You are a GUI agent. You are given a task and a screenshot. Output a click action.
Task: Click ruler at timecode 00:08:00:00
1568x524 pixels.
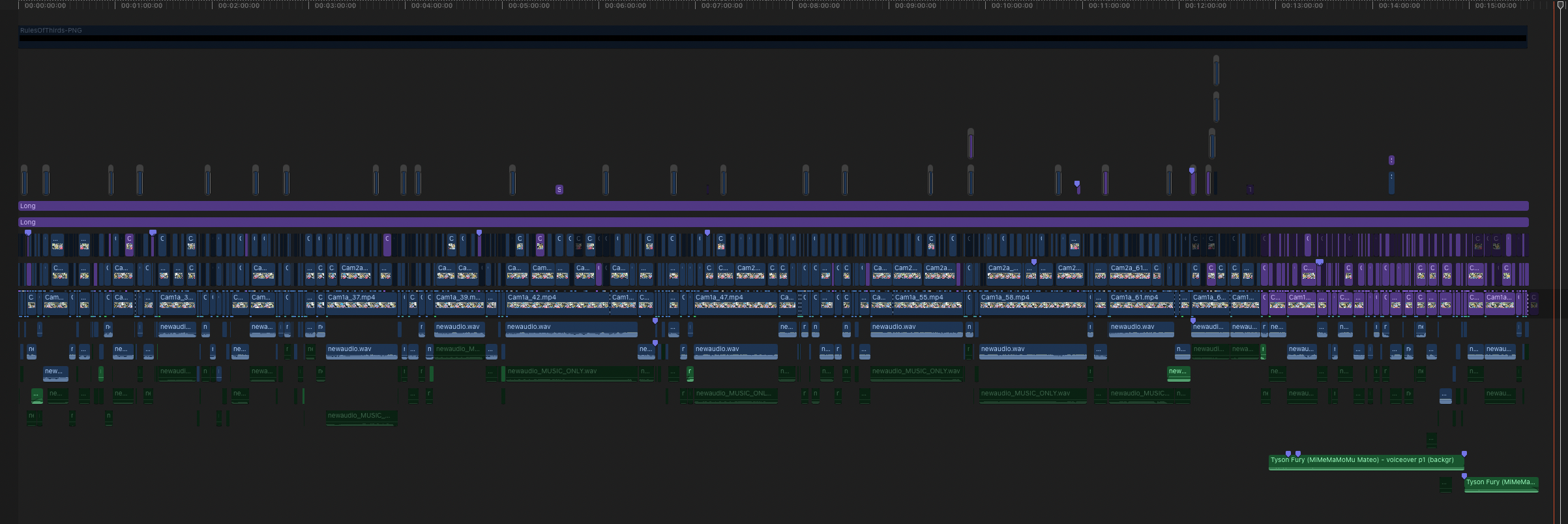[819, 5]
